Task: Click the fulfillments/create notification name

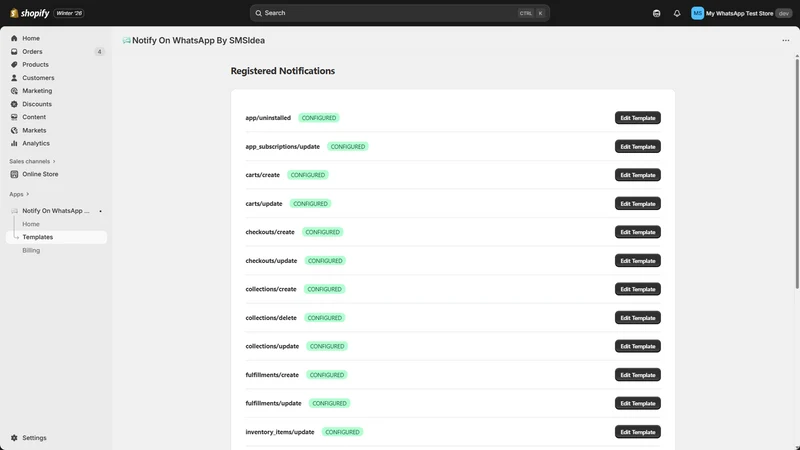Action: click(x=272, y=375)
